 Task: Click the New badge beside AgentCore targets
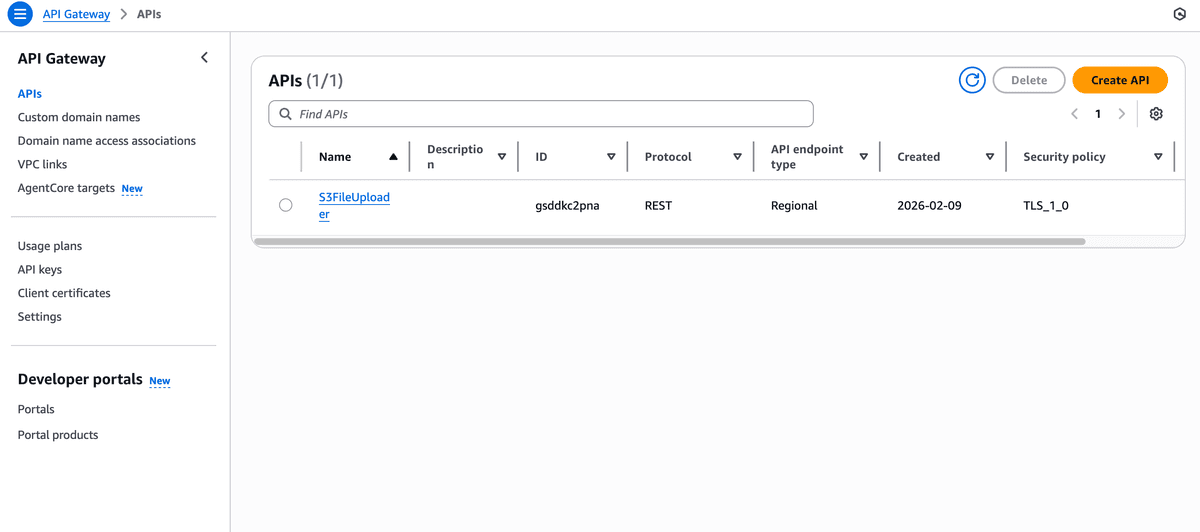[132, 189]
